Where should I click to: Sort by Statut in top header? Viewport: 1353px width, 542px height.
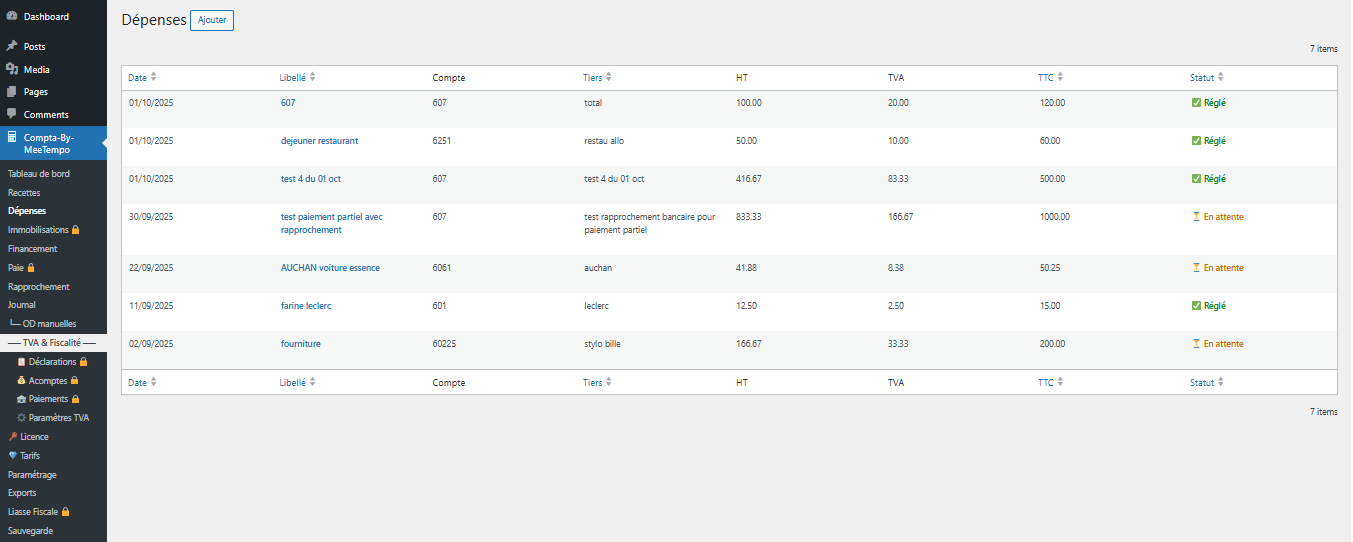1201,78
